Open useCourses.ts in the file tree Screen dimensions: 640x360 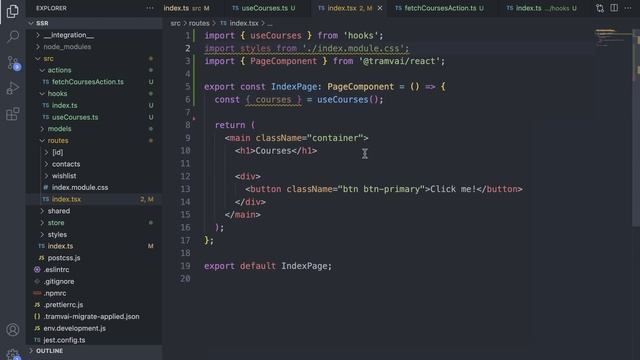(x=94, y=117)
